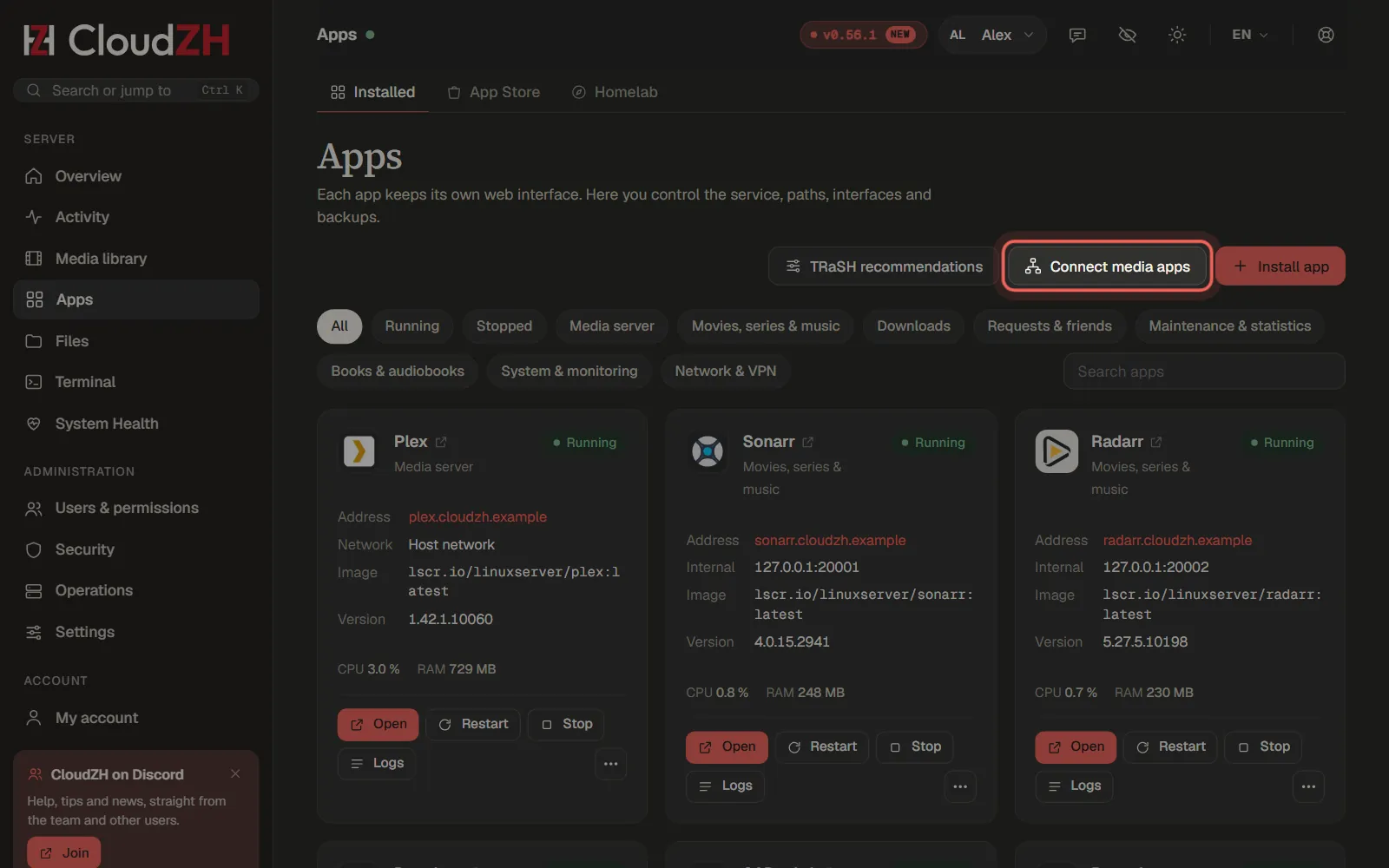Image resolution: width=1389 pixels, height=868 pixels.
Task: Open more options for Radarr card
Action: [1308, 786]
